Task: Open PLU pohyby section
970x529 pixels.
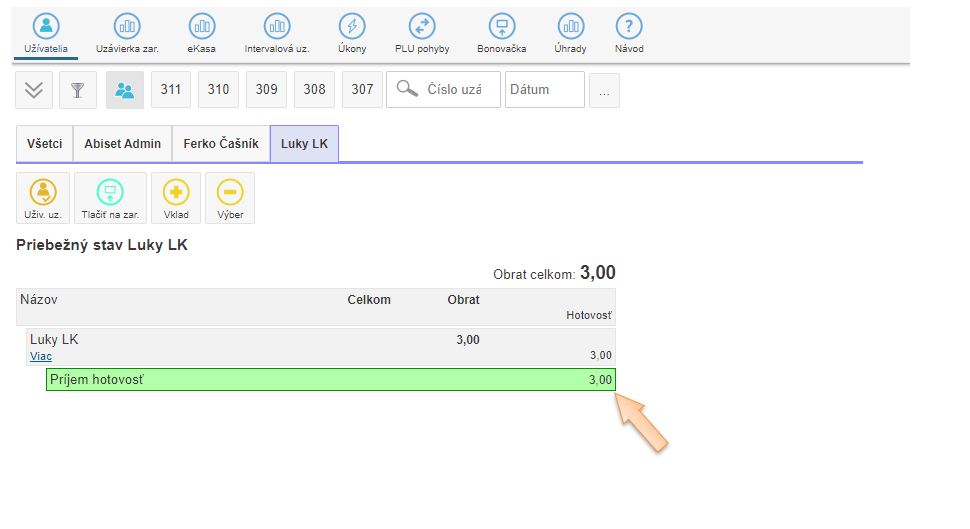Action: tap(422, 27)
